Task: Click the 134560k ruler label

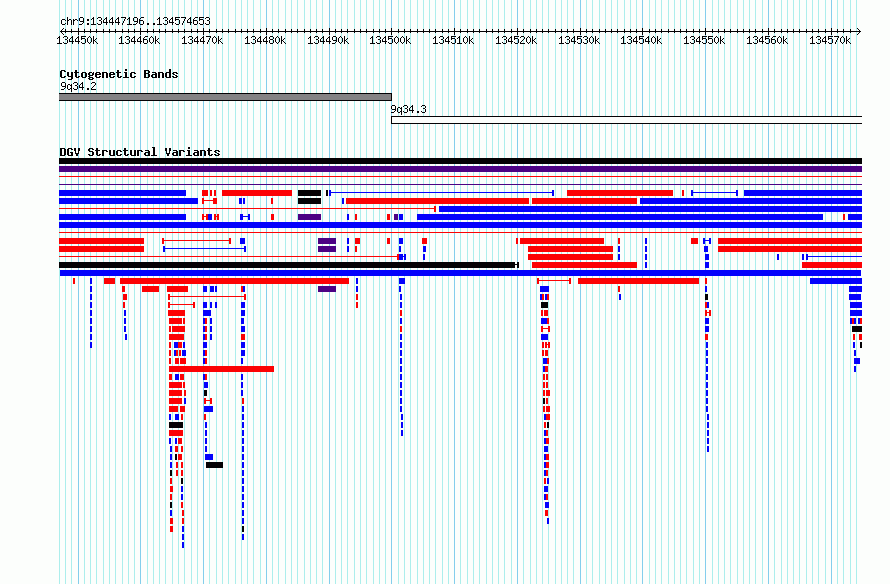Action: click(x=767, y=41)
